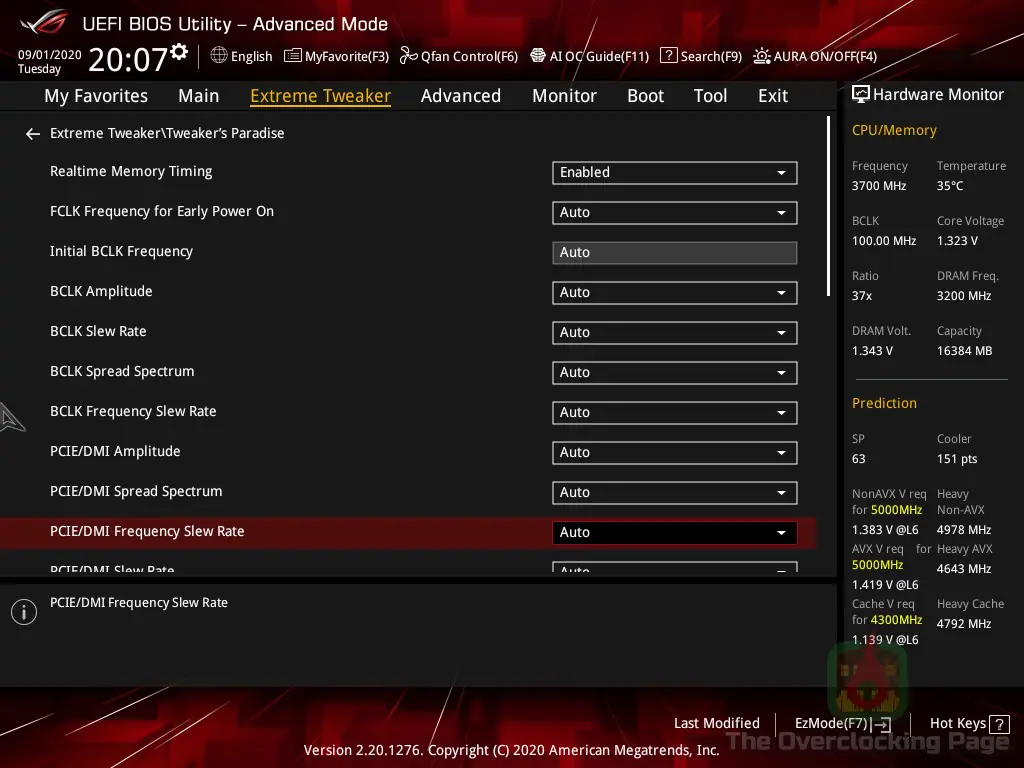This screenshot has width=1024, height=768.
Task: Open the FCLK Frequency for Early Power On dropdown
Action: (674, 212)
